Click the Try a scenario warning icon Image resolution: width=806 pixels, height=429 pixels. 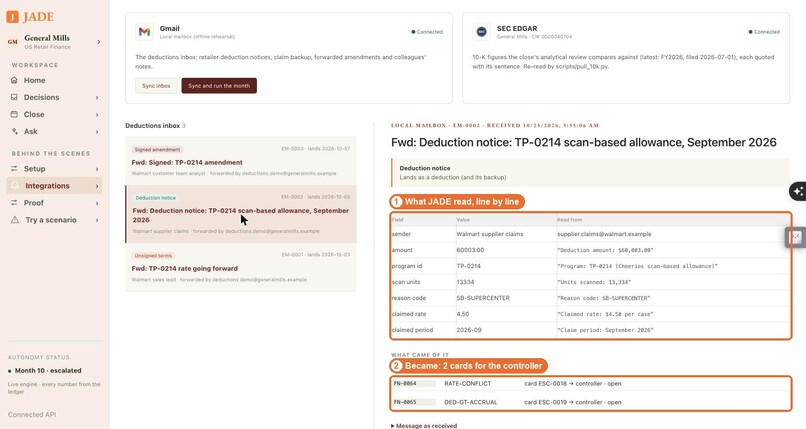(x=15, y=219)
